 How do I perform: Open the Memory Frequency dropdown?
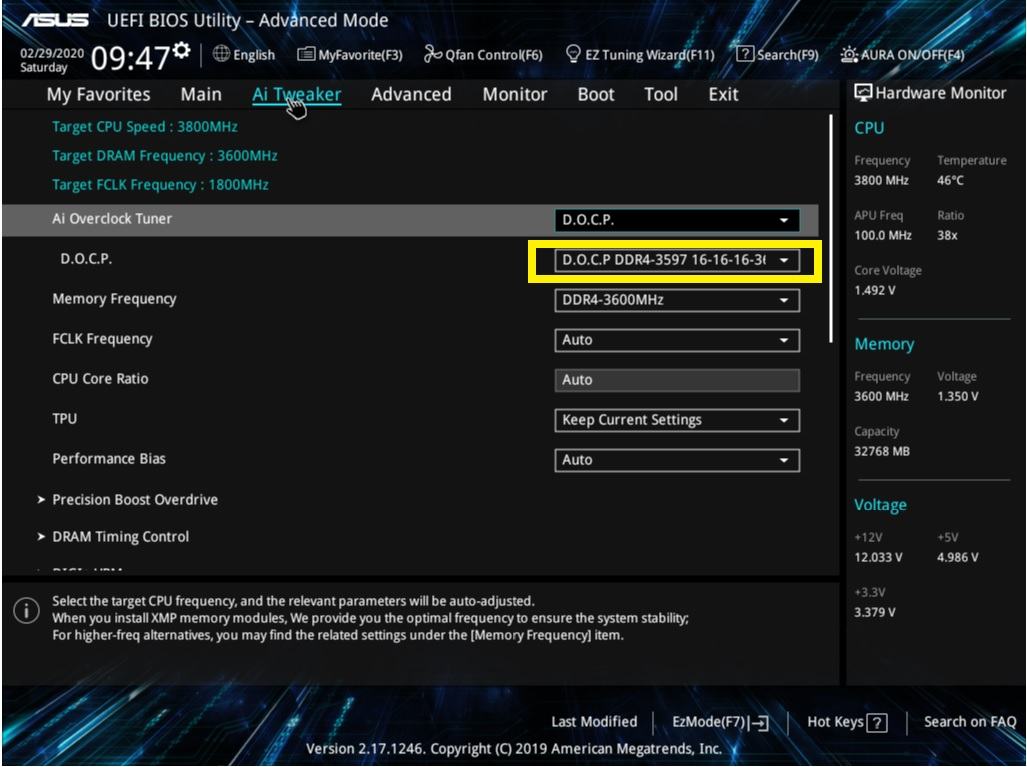(x=677, y=300)
